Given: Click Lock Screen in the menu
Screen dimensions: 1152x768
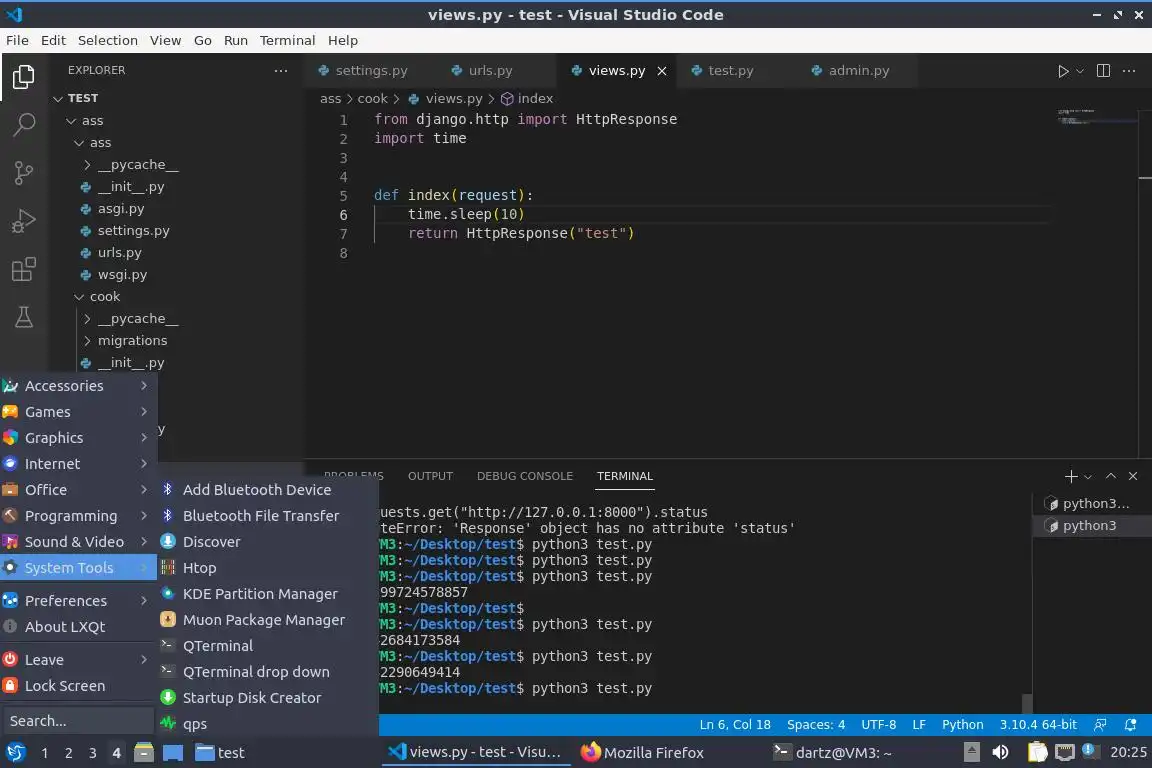Looking at the screenshot, I should [x=77, y=686].
